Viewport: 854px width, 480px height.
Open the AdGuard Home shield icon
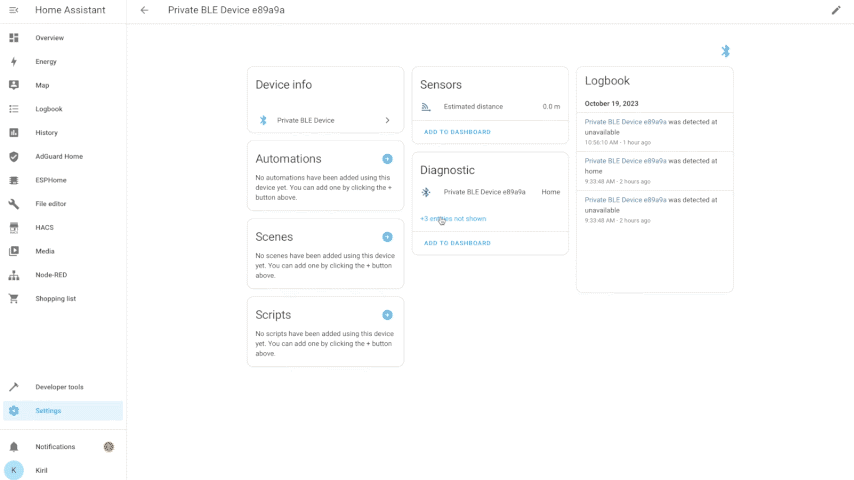click(x=14, y=156)
